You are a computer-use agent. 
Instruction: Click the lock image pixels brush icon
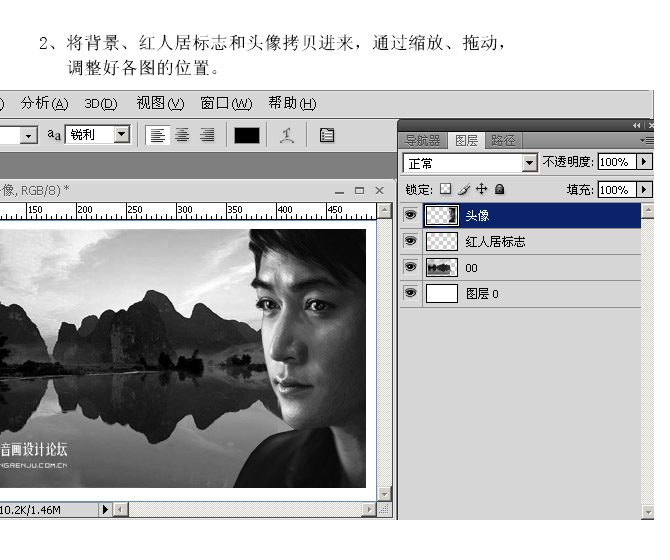tap(463, 189)
